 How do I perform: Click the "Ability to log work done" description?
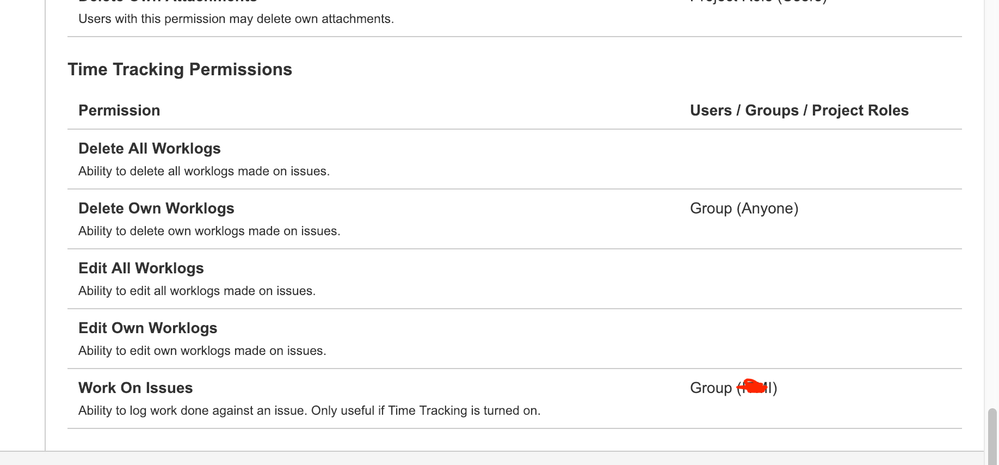coord(309,410)
